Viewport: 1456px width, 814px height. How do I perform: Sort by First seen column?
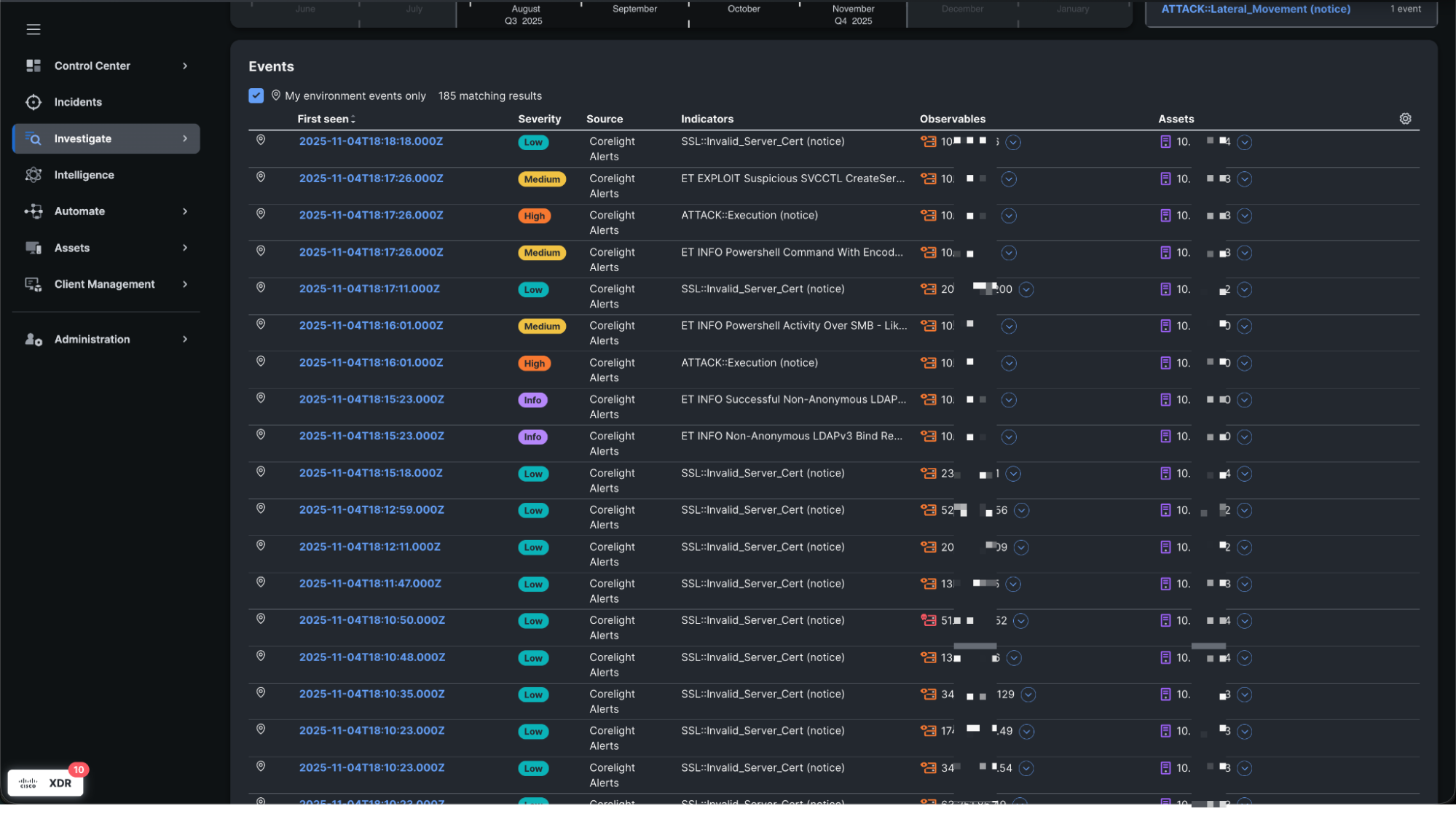click(326, 119)
